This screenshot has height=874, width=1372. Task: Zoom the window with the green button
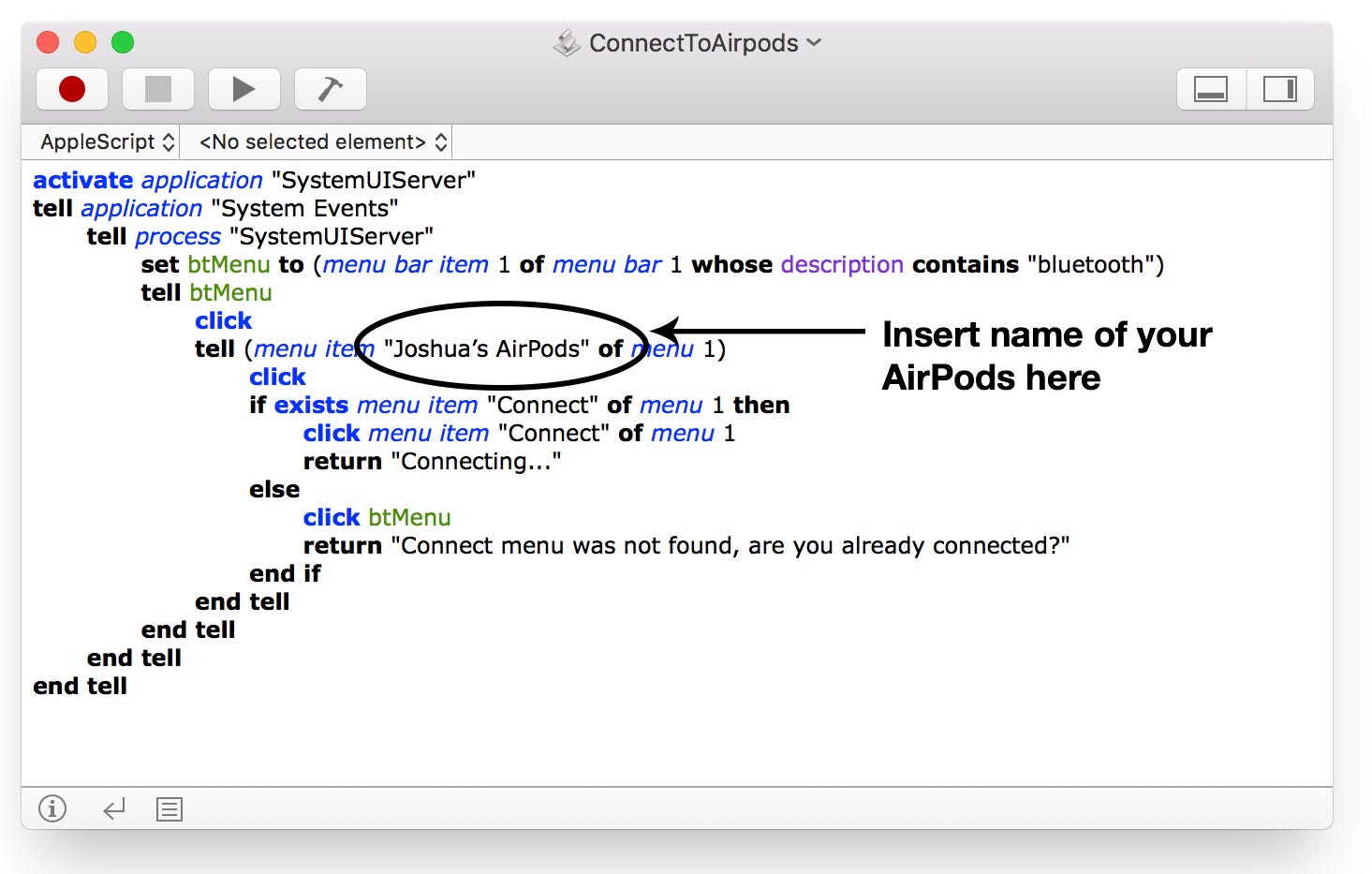pyautogui.click(x=123, y=42)
